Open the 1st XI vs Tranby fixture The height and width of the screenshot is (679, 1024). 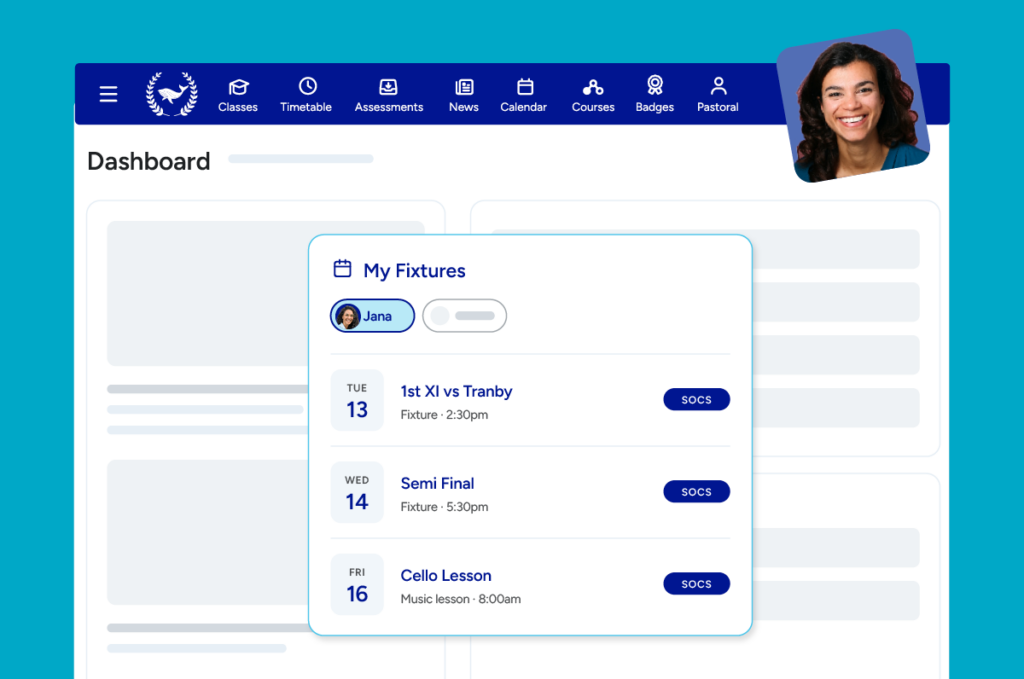click(x=456, y=391)
